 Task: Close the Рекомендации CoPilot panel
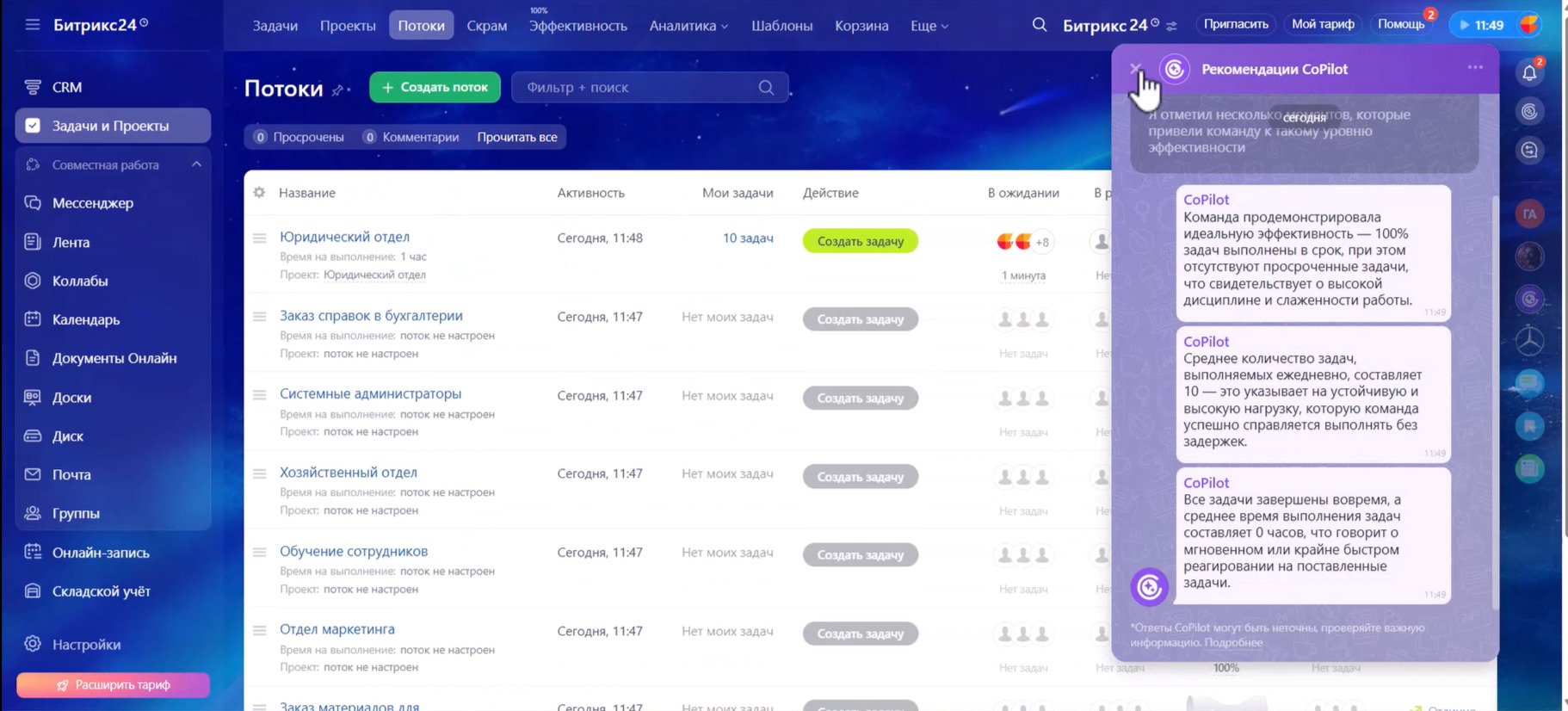[1135, 68]
